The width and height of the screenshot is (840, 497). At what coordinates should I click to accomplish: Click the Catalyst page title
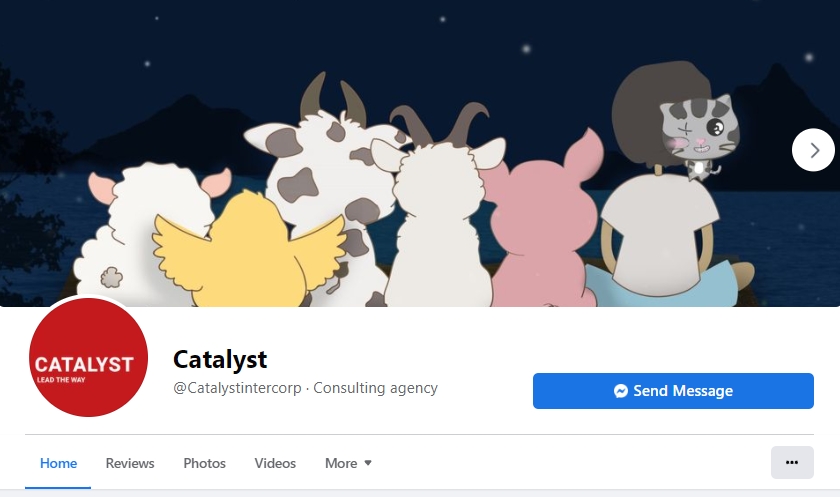tap(220, 359)
